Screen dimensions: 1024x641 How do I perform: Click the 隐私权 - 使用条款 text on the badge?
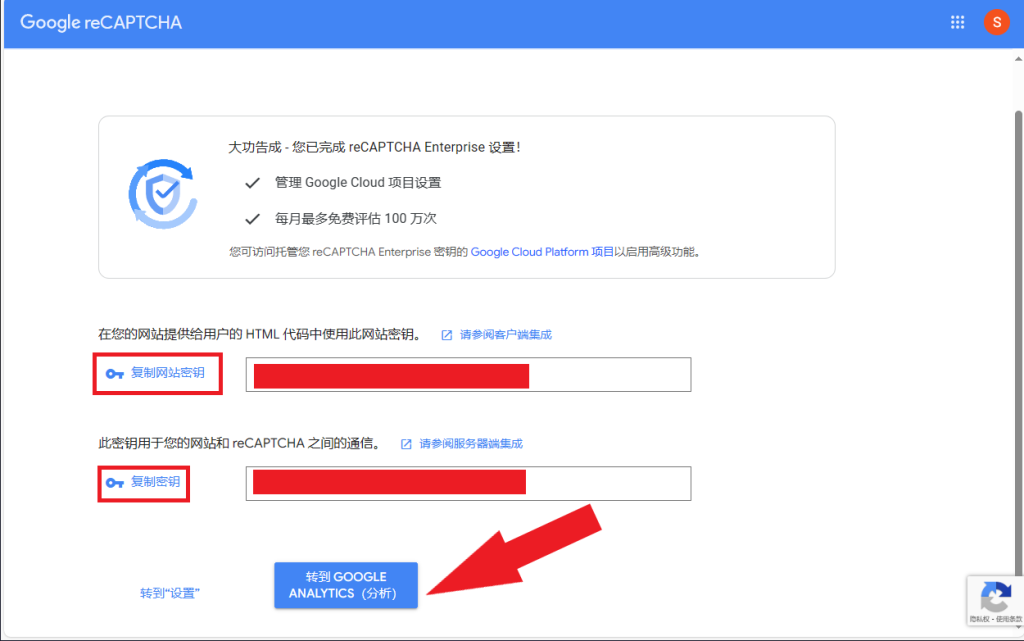[x=995, y=619]
